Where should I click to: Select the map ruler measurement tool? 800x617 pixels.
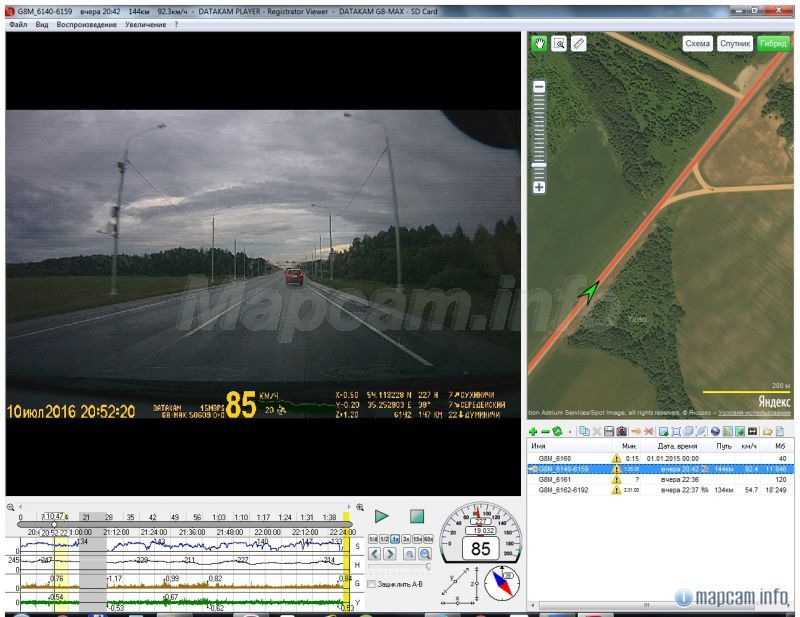(x=578, y=43)
